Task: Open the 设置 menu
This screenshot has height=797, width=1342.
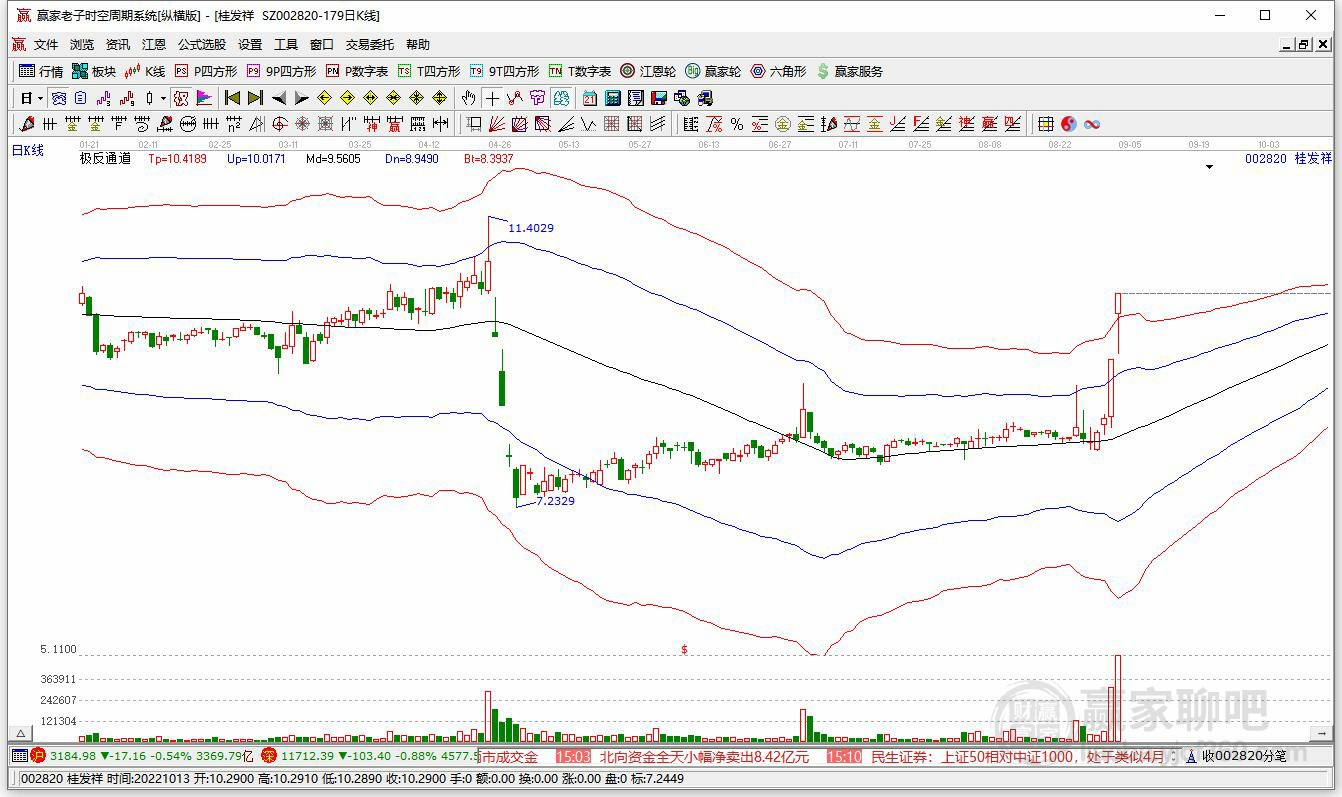Action: (250, 45)
